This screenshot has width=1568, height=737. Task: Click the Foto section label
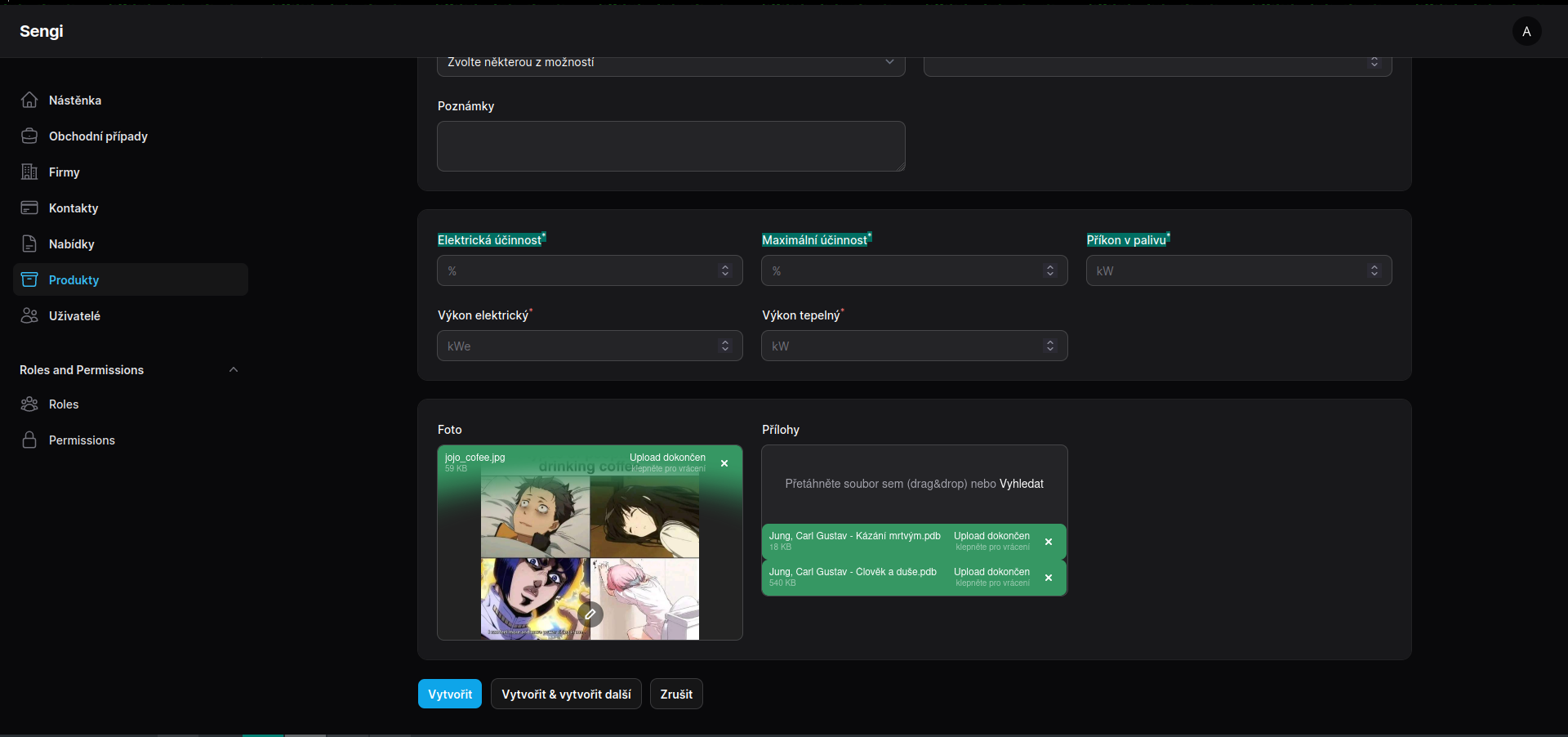(450, 430)
